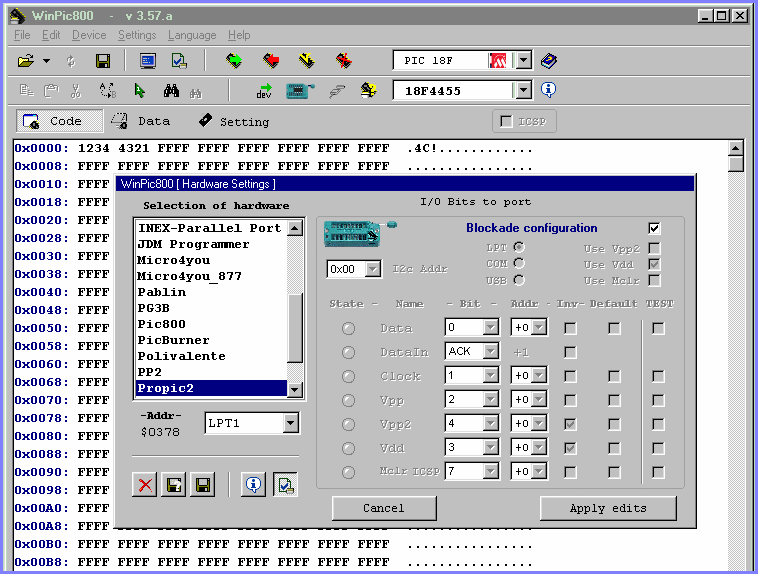The width and height of the screenshot is (758, 574).
Task: Click the code view scroll-up arrow
Action: coord(735,148)
